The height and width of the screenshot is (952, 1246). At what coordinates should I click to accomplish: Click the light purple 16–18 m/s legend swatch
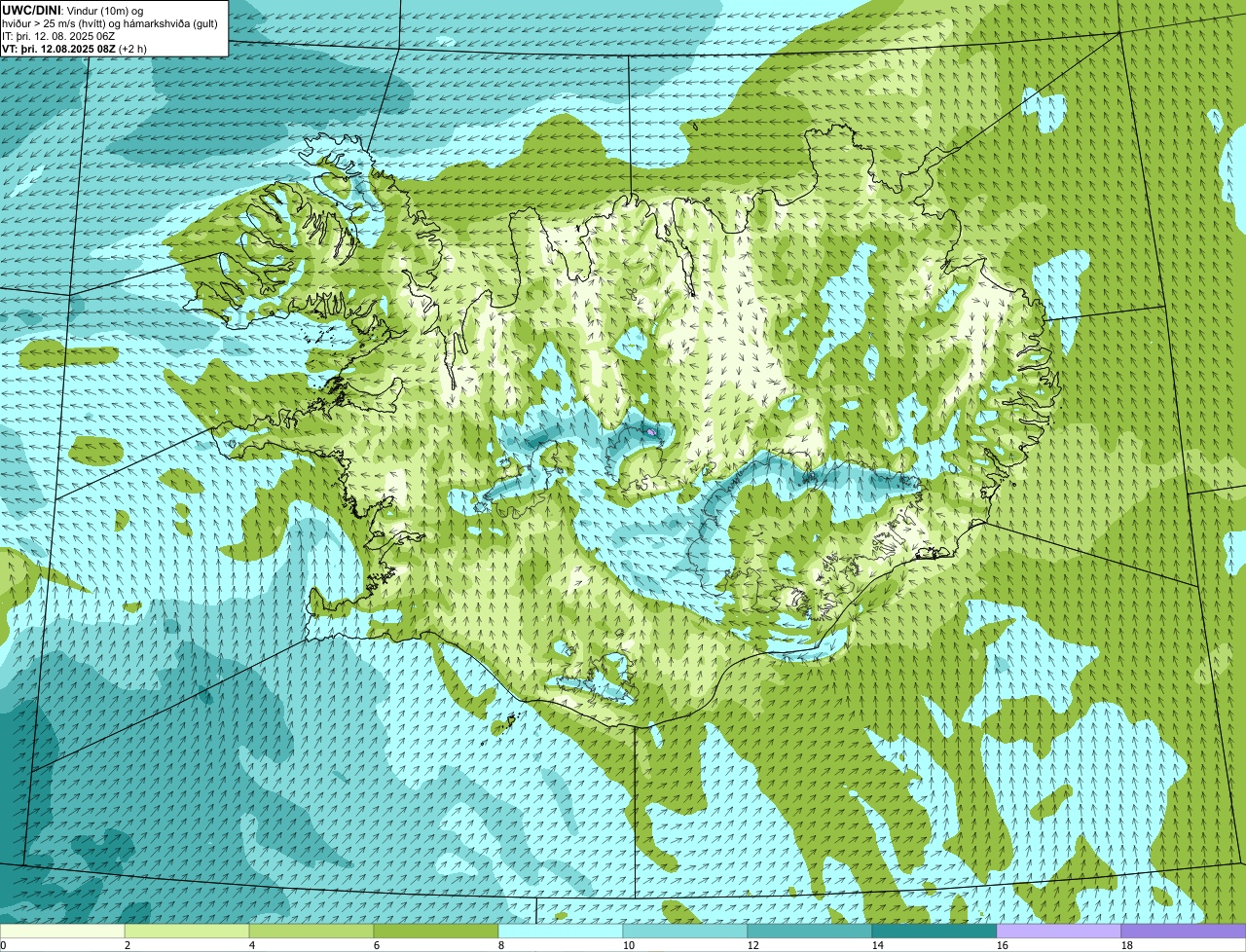(x=1059, y=931)
